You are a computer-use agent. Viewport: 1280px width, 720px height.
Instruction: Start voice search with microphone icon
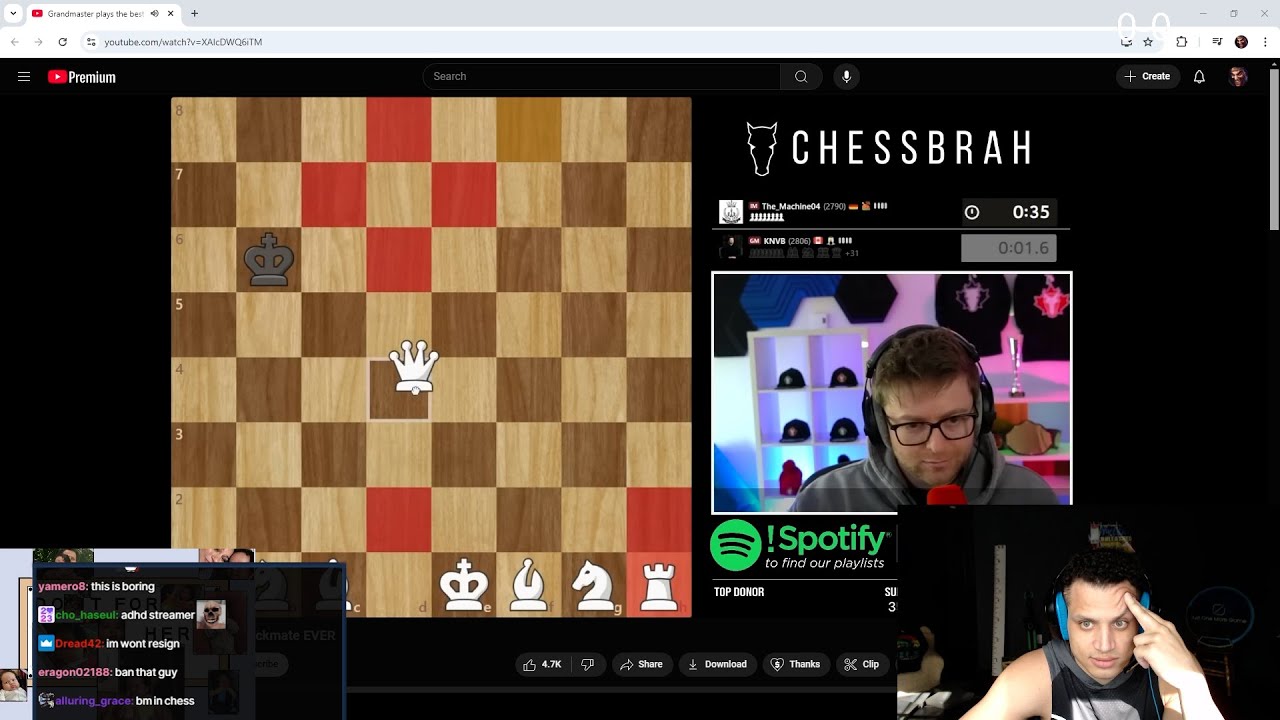click(846, 77)
